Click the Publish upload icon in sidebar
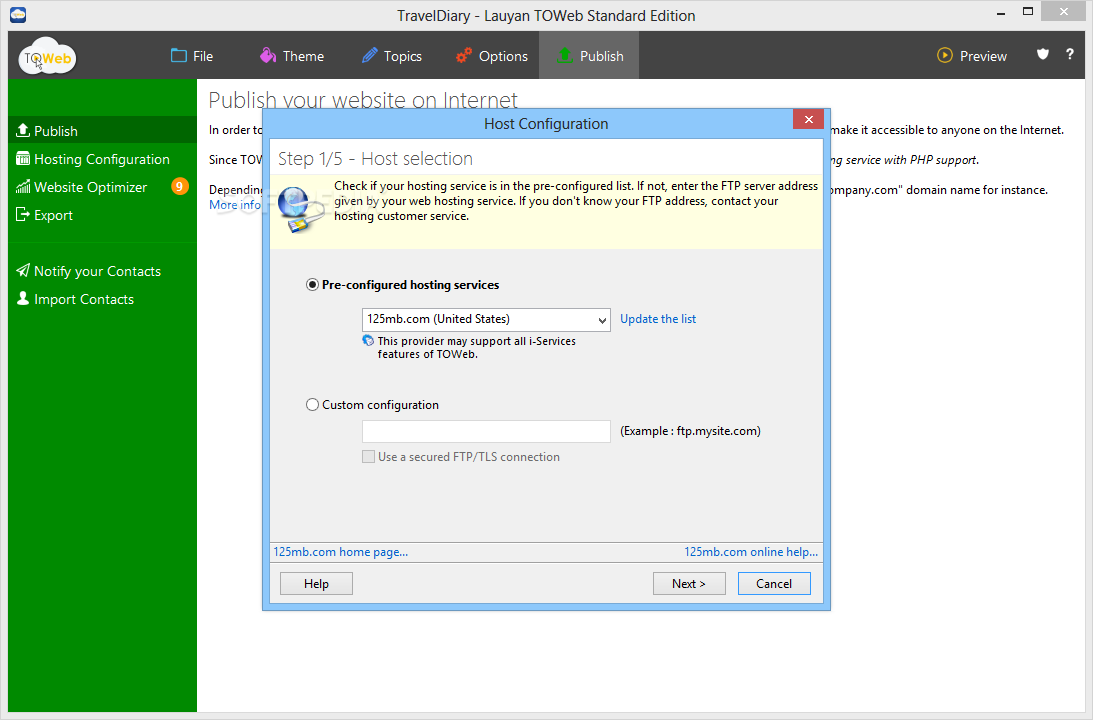The image size is (1093, 720). point(23,130)
